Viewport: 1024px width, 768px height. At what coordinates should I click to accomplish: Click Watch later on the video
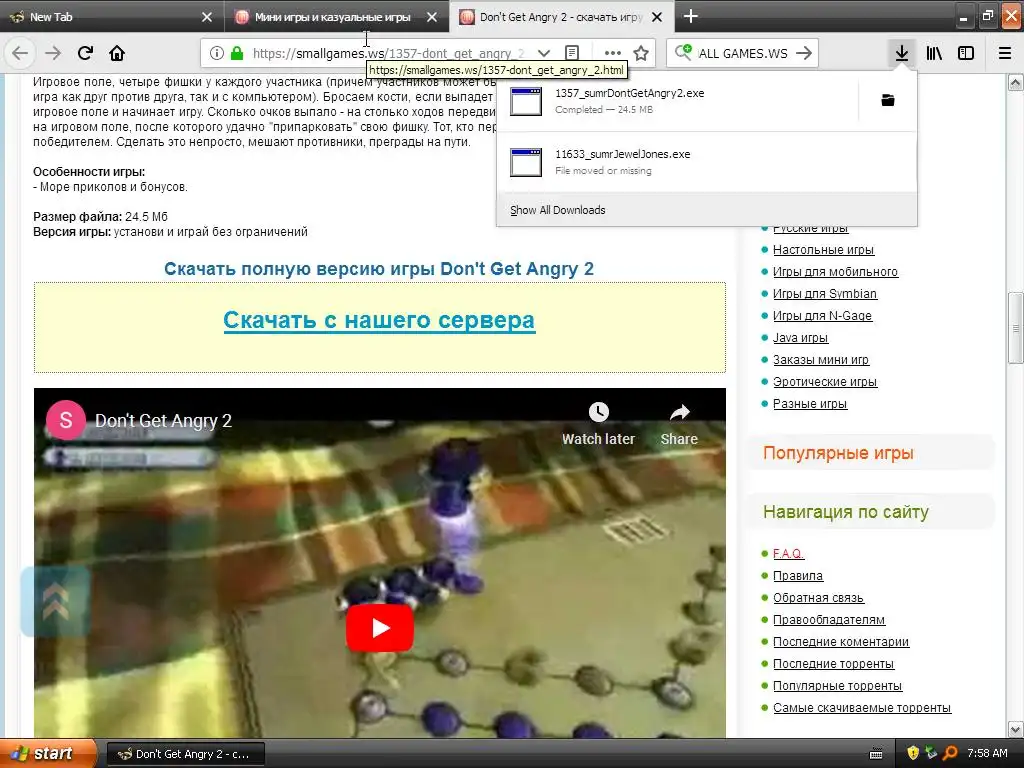598,424
